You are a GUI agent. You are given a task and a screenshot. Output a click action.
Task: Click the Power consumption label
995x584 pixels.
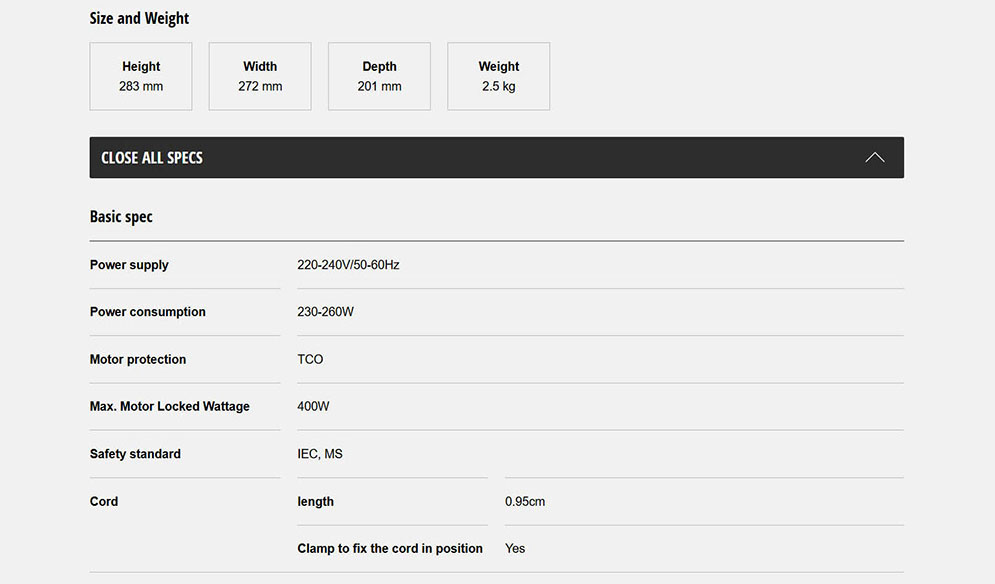pyautogui.click(x=147, y=312)
